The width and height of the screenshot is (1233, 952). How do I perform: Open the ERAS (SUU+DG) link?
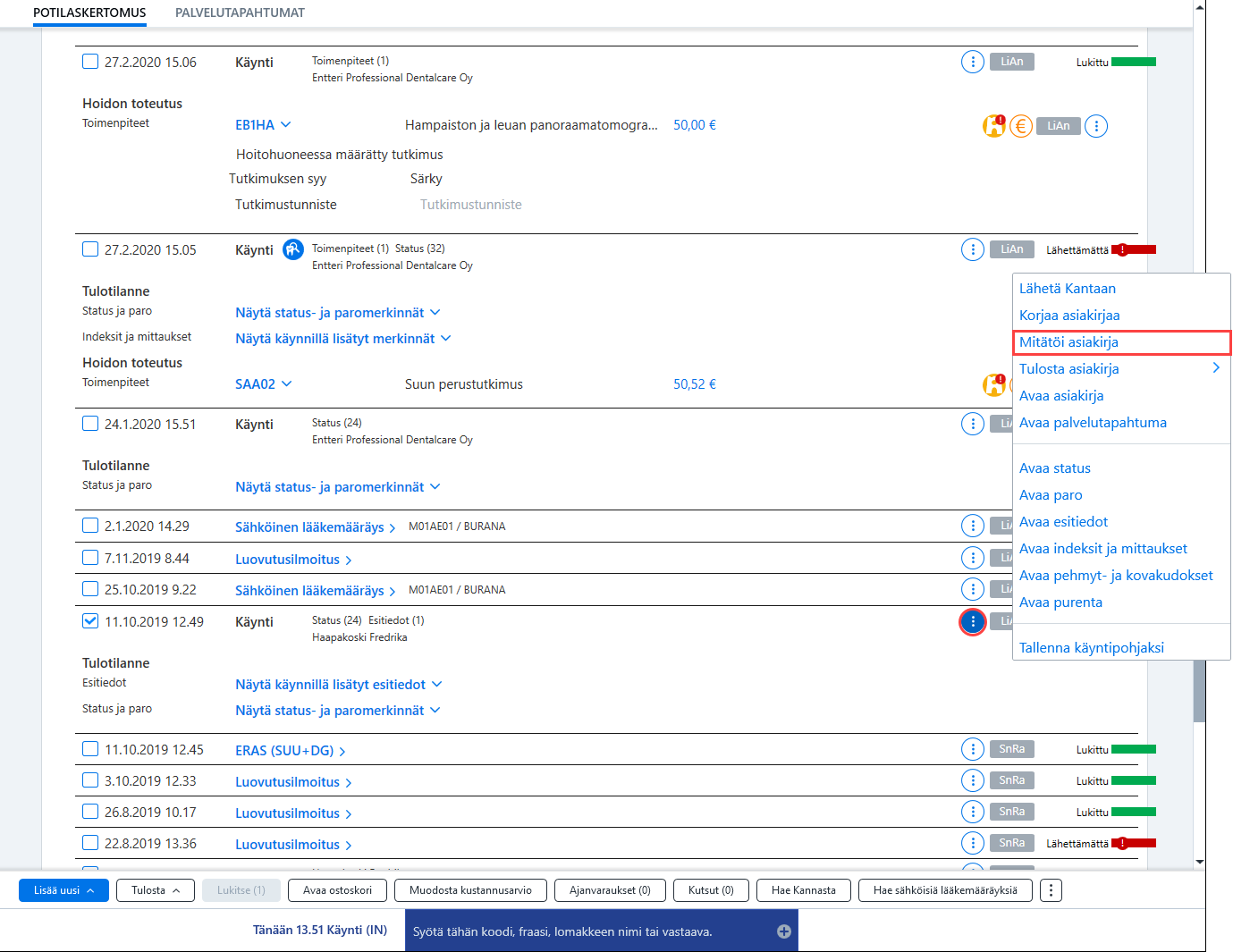290,751
